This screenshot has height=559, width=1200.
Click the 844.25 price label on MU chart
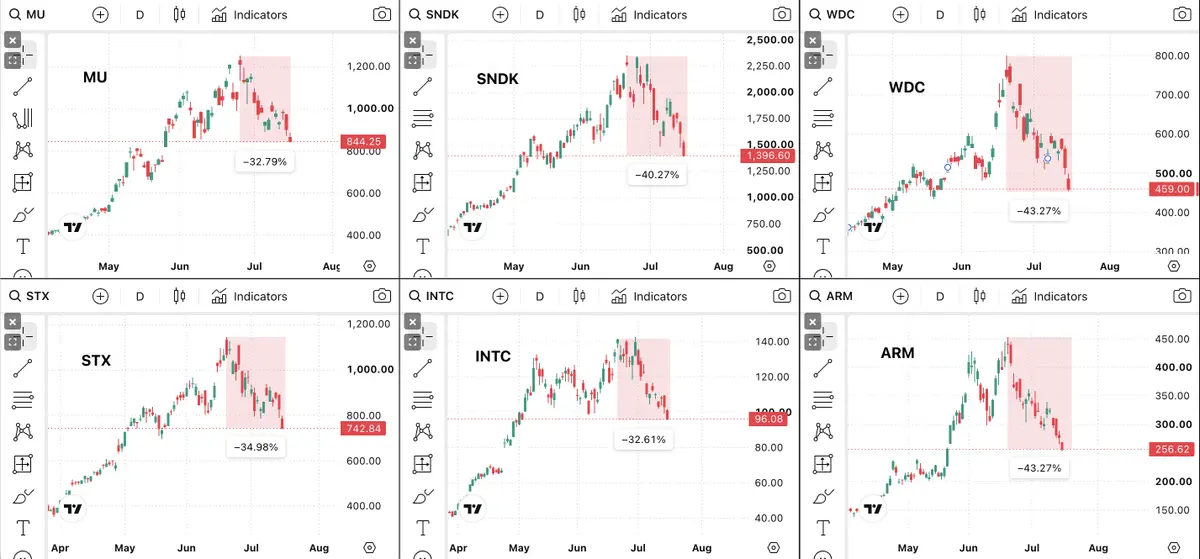[x=363, y=141]
